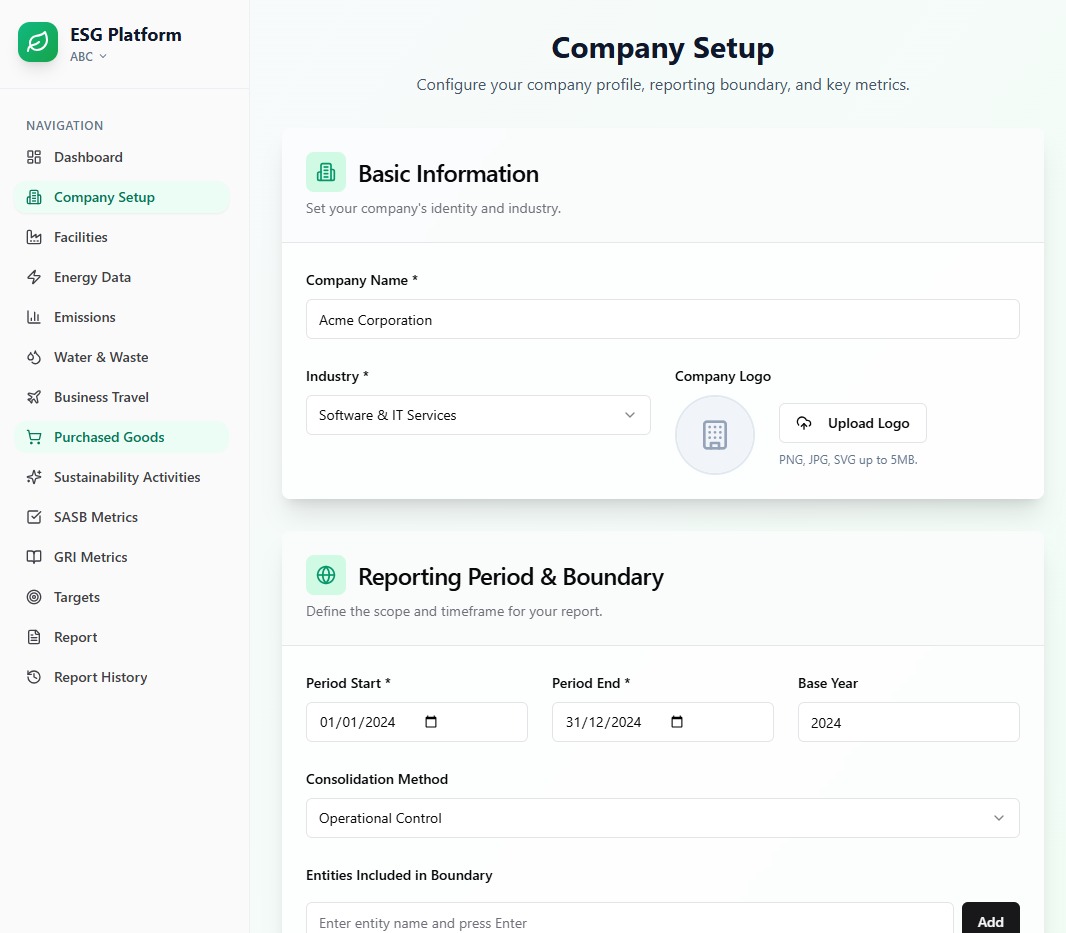Focus the Company Name text field

[662, 320]
